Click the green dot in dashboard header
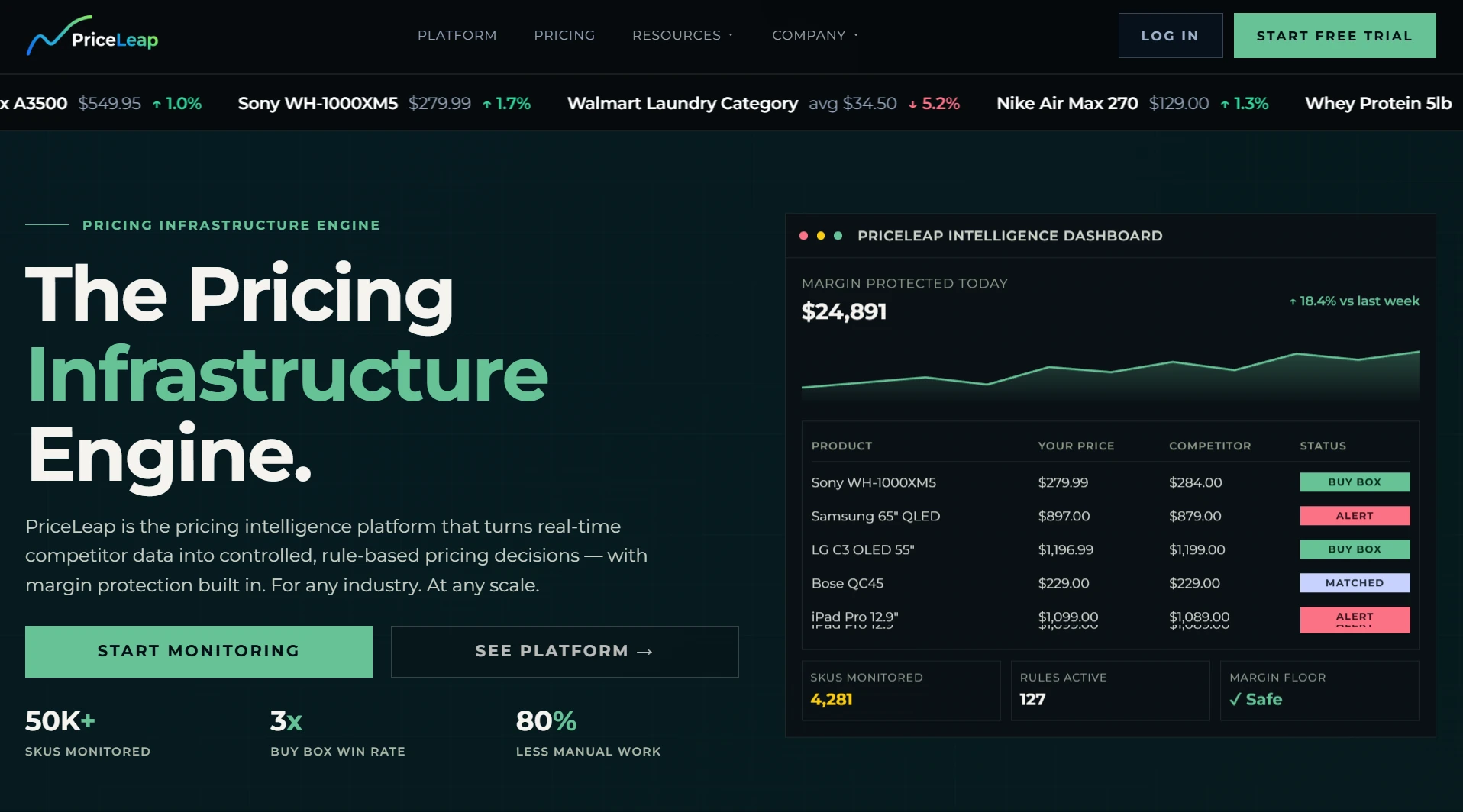 click(x=838, y=236)
